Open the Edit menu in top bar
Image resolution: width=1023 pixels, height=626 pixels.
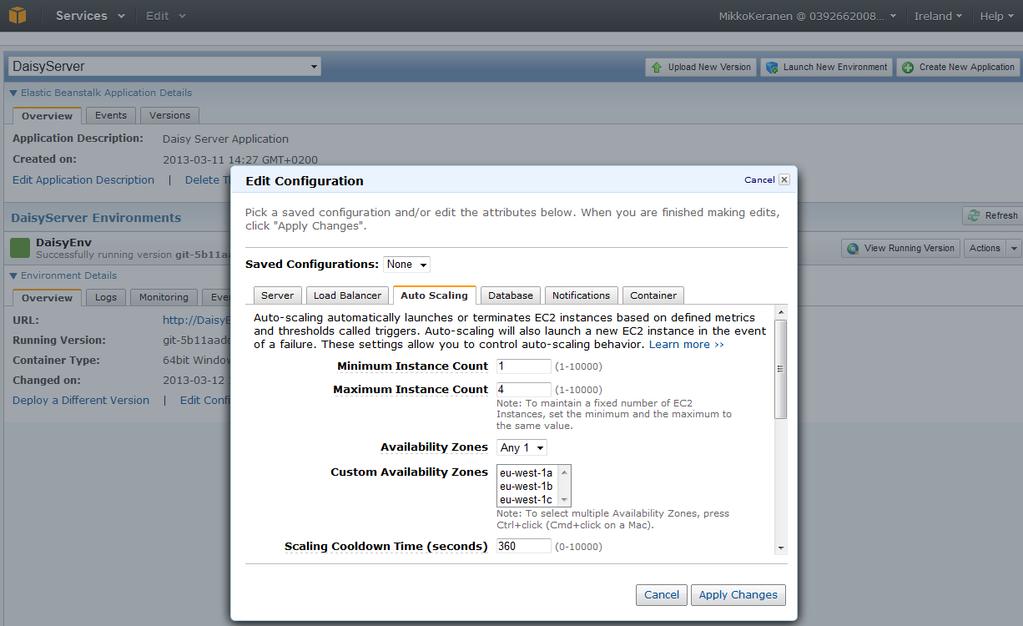click(x=165, y=16)
